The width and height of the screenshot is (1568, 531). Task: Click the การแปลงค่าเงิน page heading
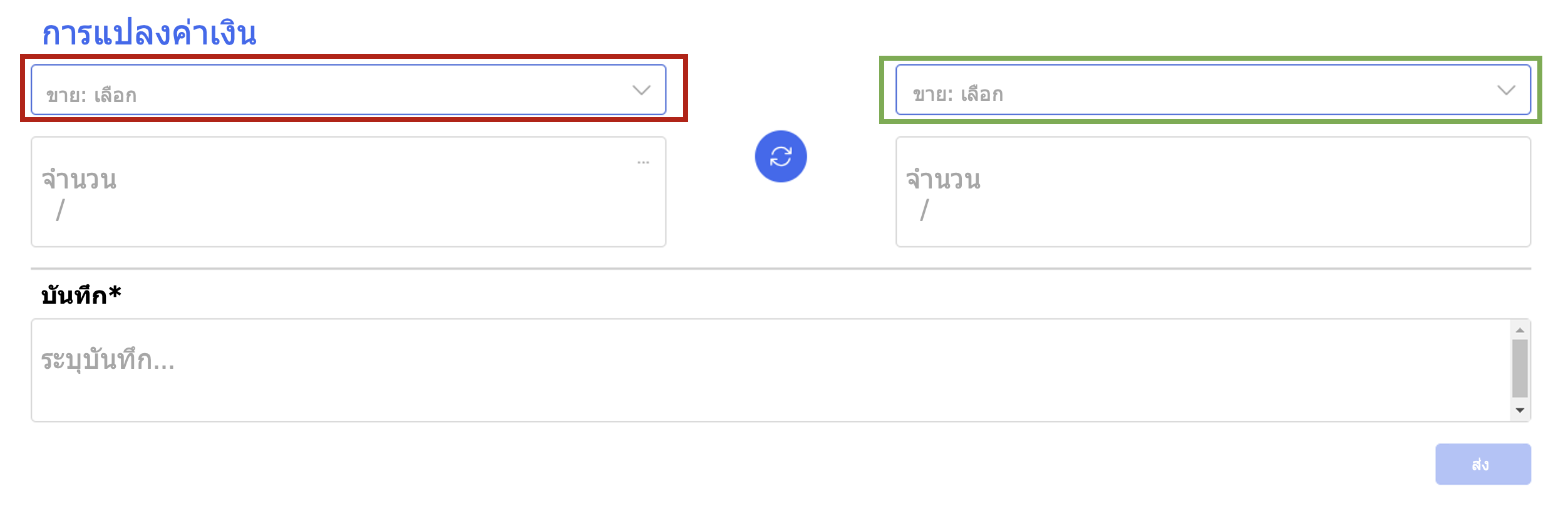[149, 32]
